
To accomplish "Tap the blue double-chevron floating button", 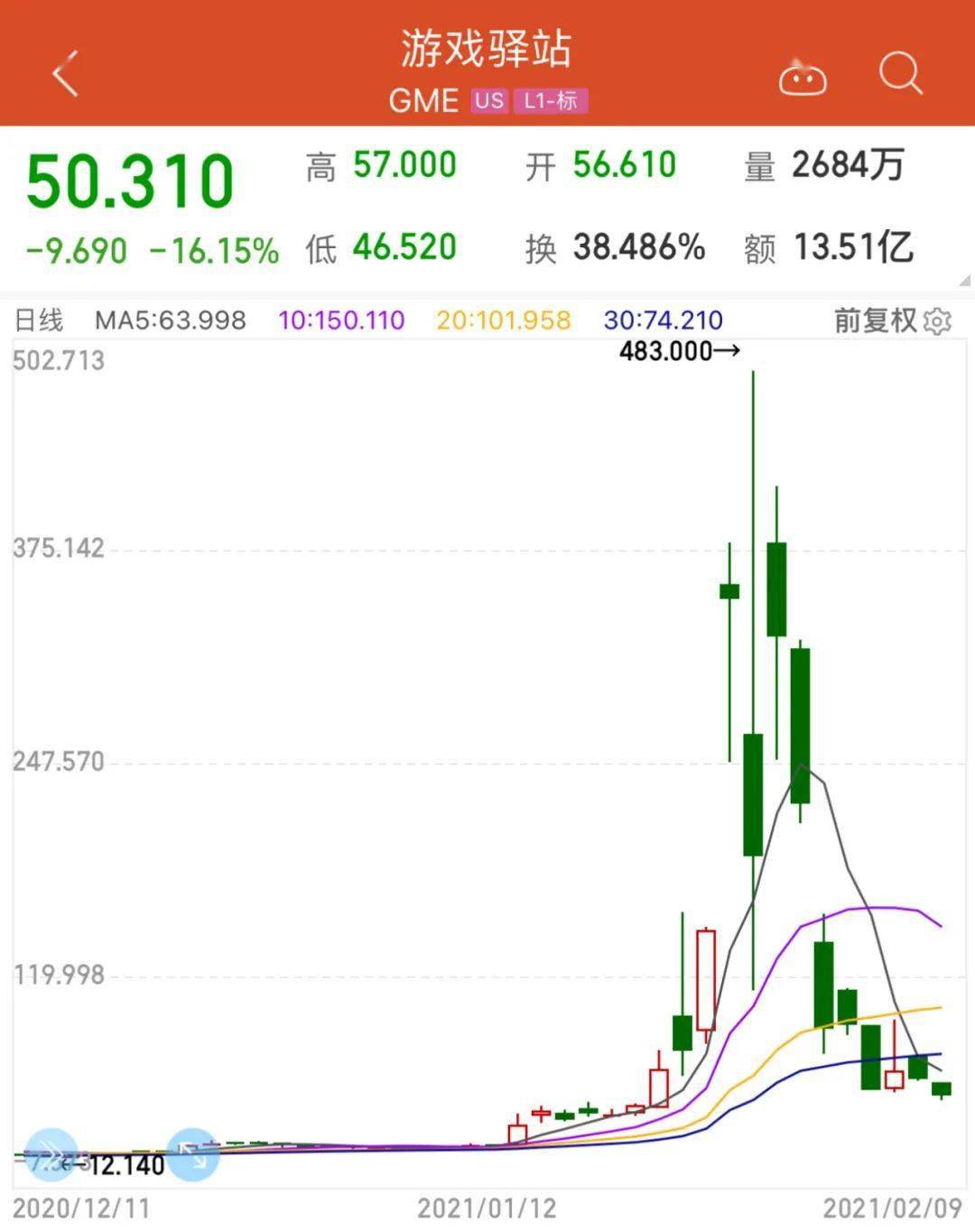I will click(x=51, y=1153).
